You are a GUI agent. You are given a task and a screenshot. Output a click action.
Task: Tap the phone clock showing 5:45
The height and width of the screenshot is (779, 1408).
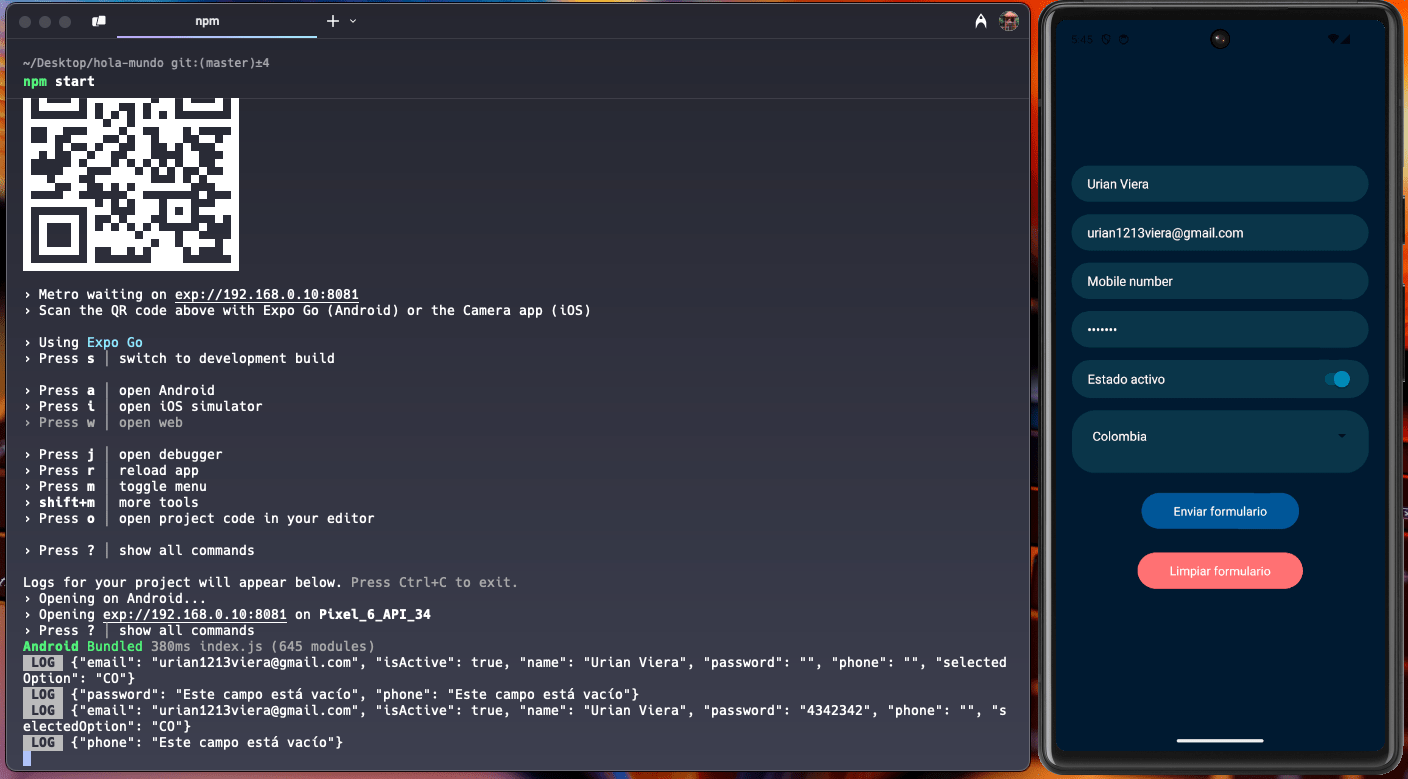click(x=1082, y=39)
